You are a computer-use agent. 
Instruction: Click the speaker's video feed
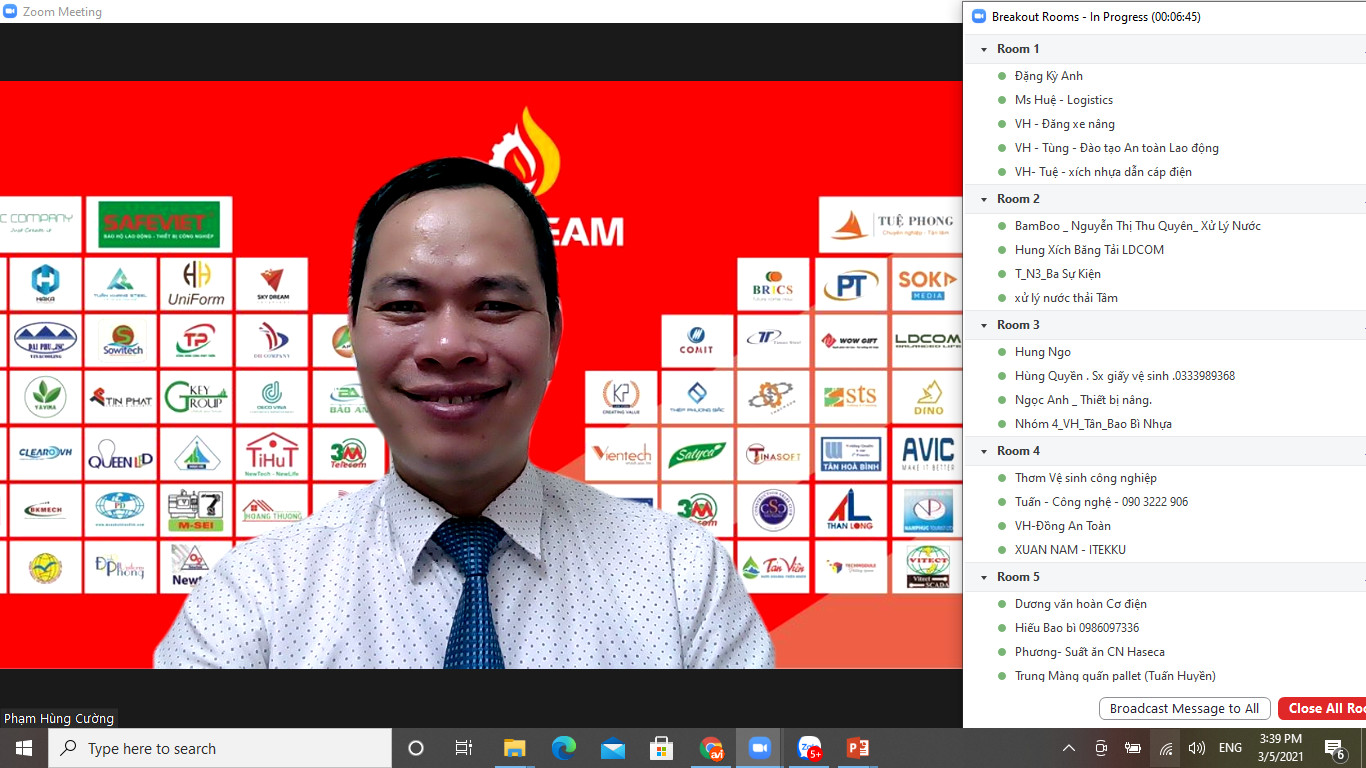480,375
